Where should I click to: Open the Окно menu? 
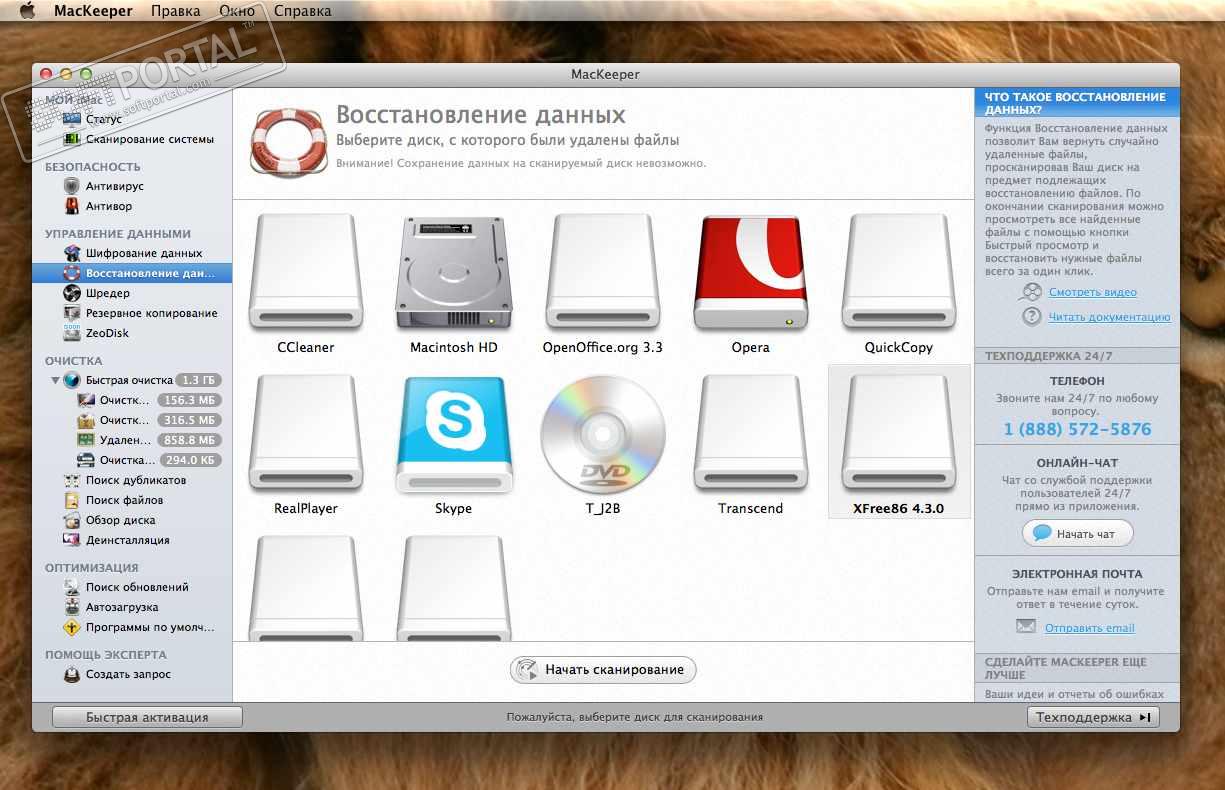tap(237, 11)
